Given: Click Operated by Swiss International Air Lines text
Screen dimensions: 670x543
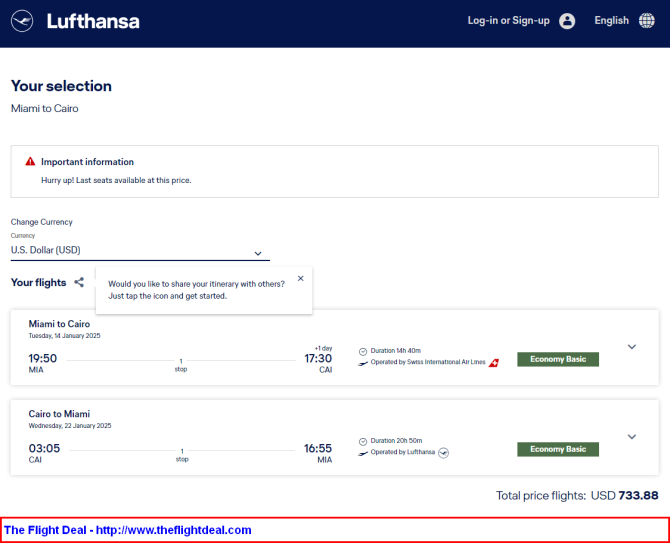Looking at the screenshot, I should tap(428, 362).
